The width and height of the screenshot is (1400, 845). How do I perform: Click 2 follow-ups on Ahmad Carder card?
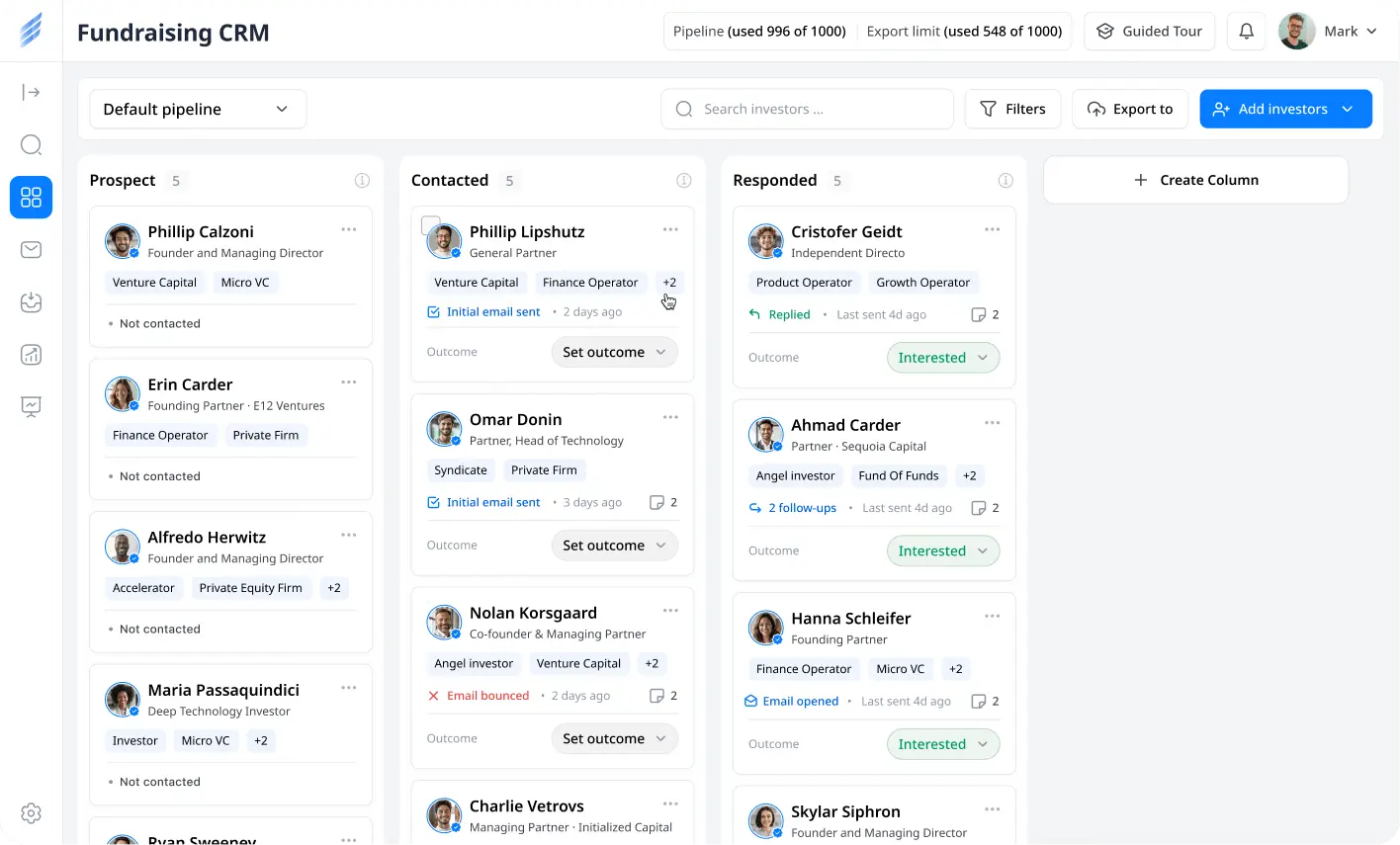point(792,508)
